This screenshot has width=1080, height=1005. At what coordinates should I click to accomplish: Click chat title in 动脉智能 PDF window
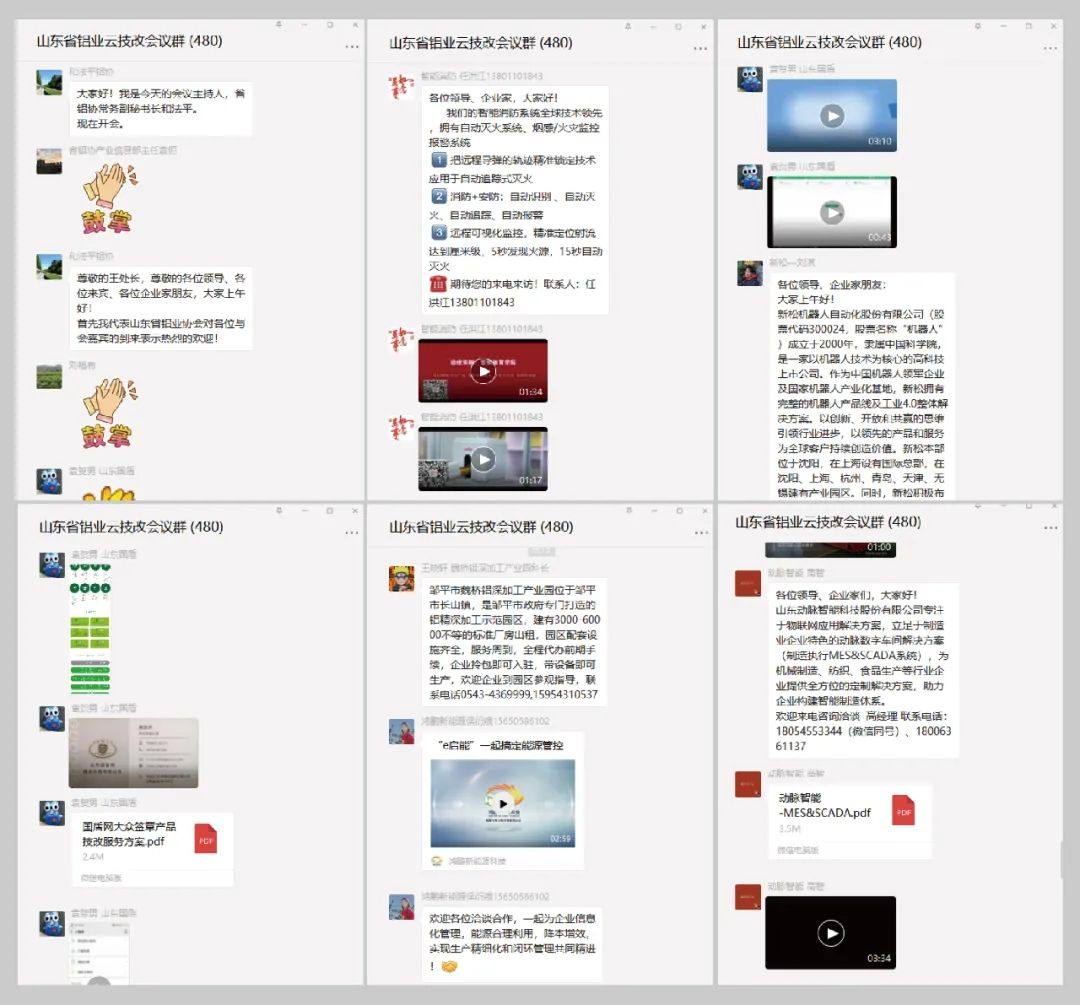[x=828, y=522]
